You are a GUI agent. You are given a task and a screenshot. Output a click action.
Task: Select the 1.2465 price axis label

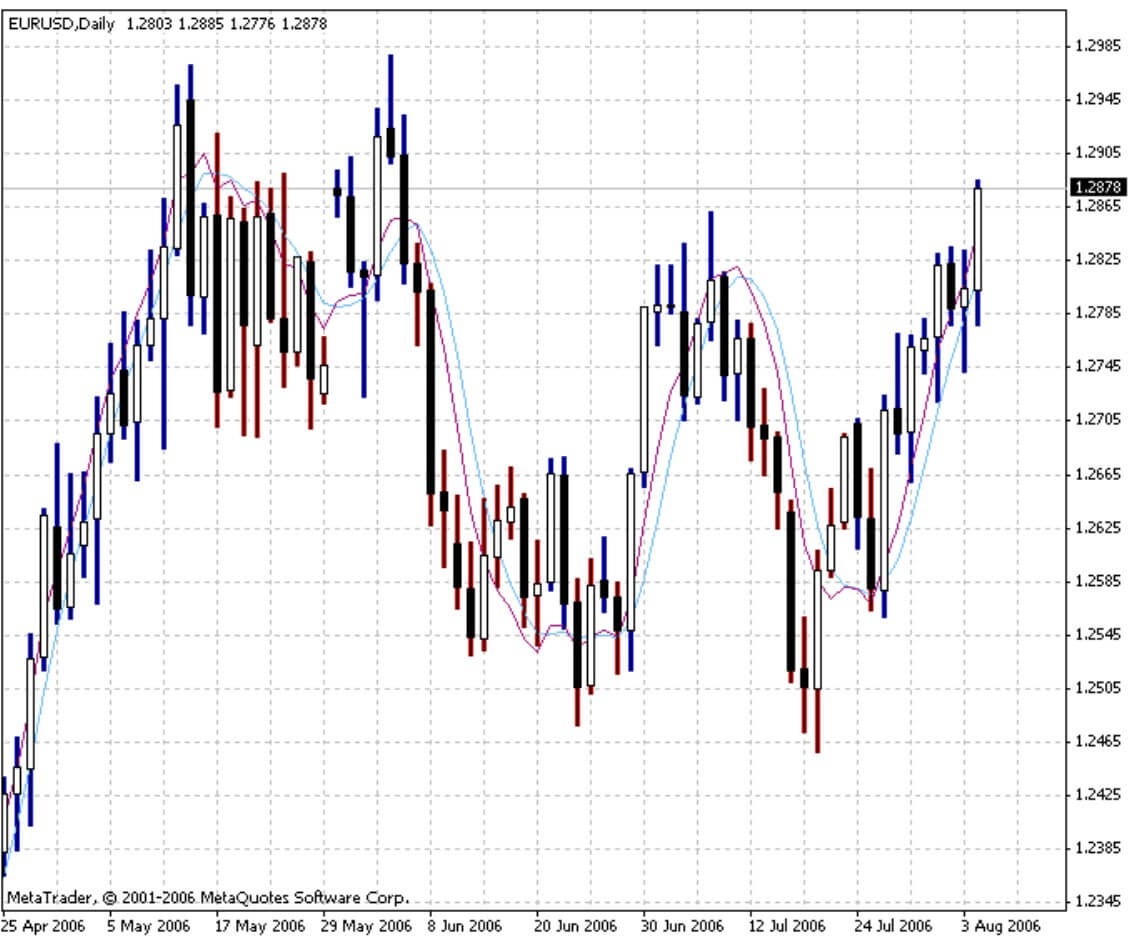(1098, 741)
